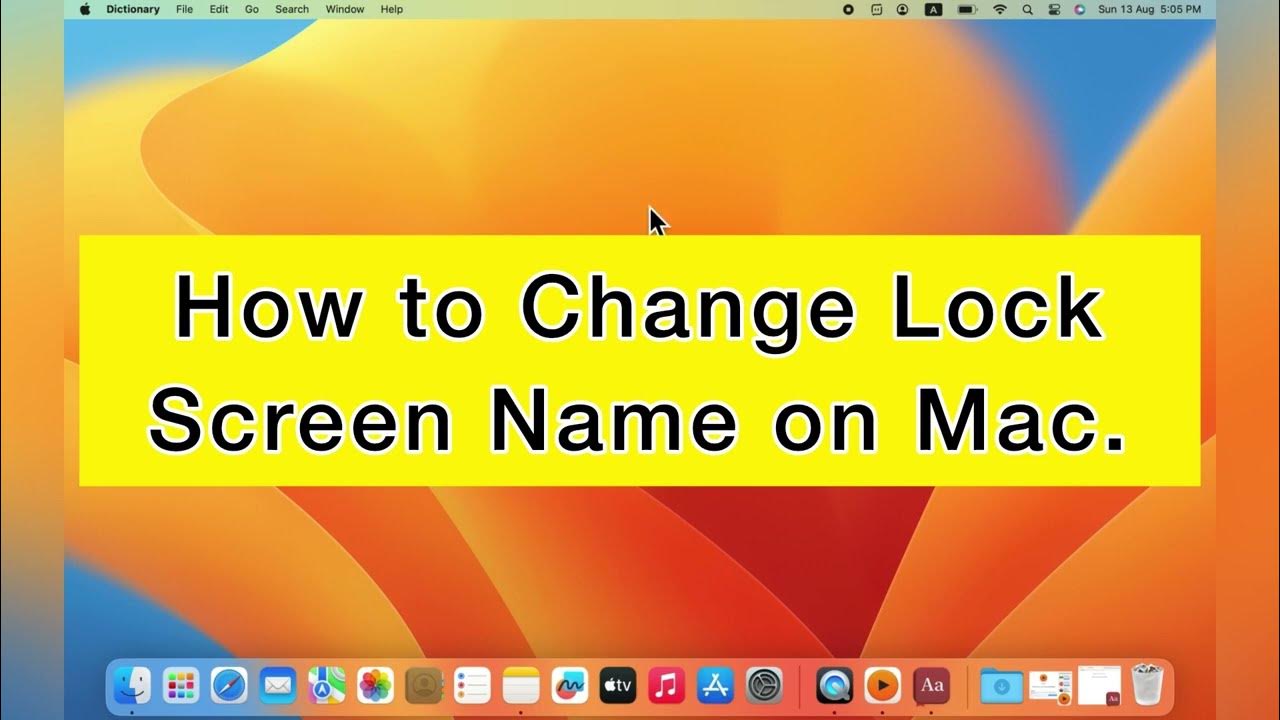This screenshot has width=1280, height=720.
Task: Activate Siri from menu bar
Action: [x=1079, y=9]
